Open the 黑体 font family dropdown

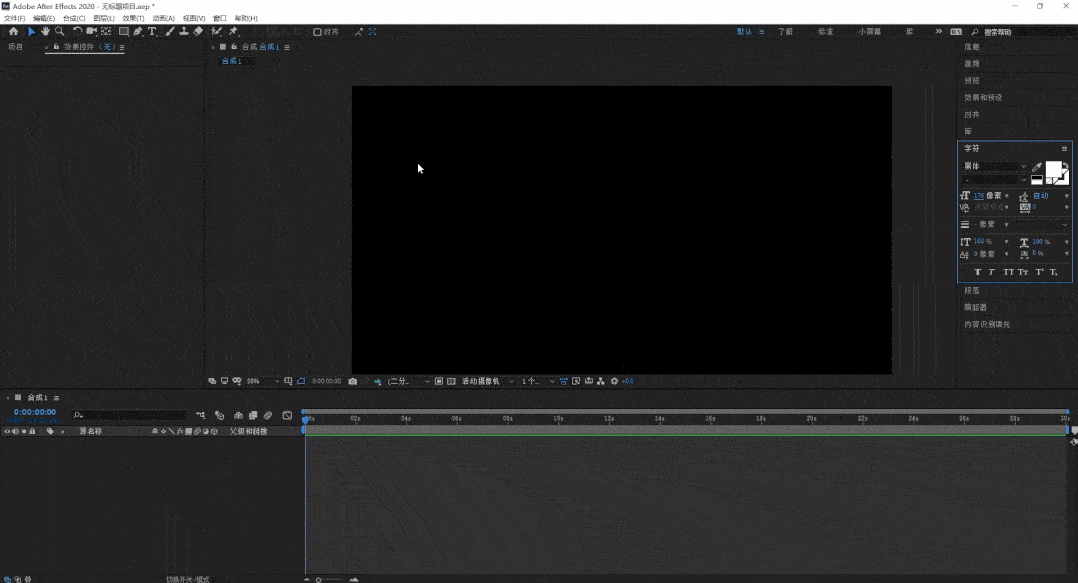[x=995, y=166]
